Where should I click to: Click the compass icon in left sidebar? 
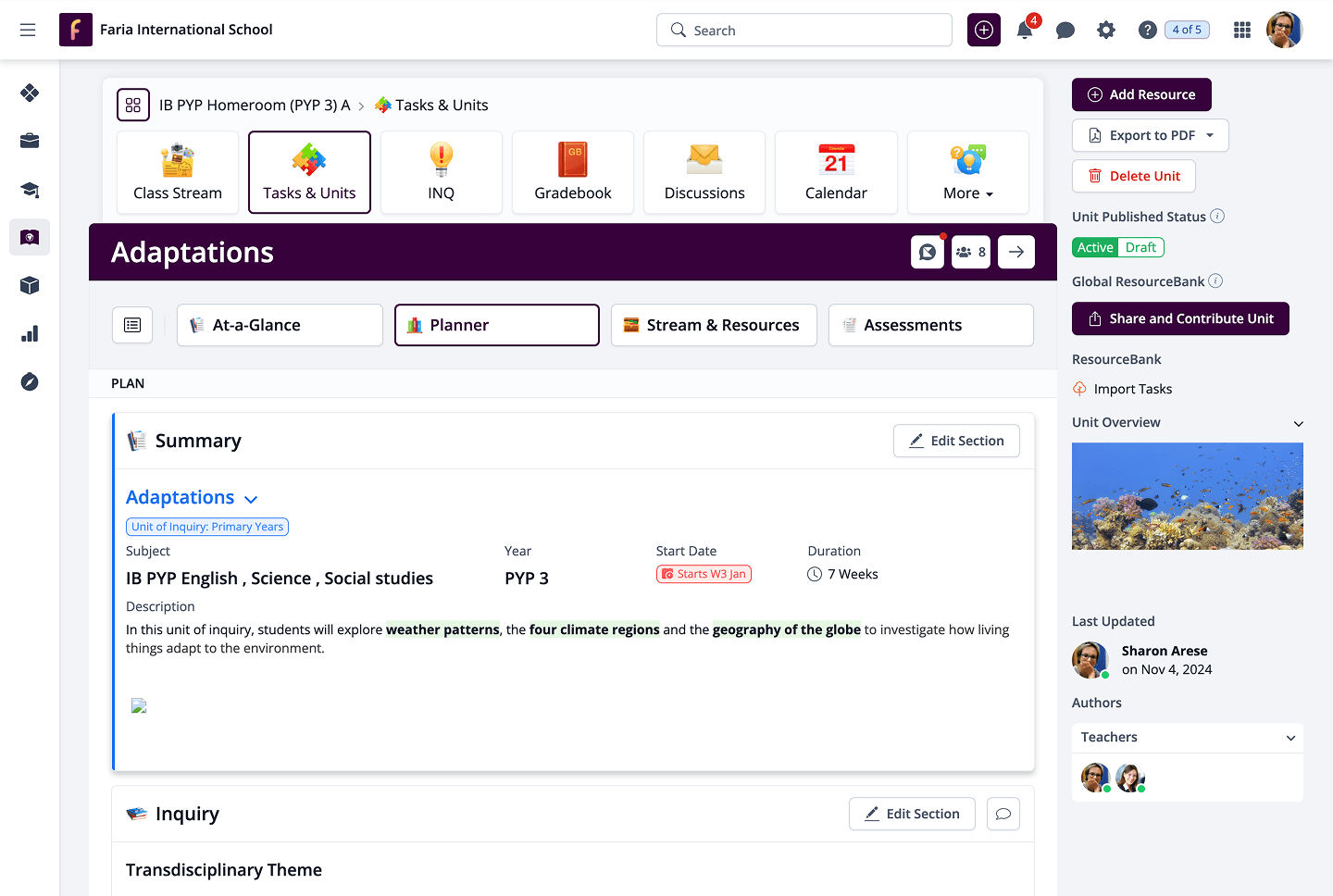(30, 382)
